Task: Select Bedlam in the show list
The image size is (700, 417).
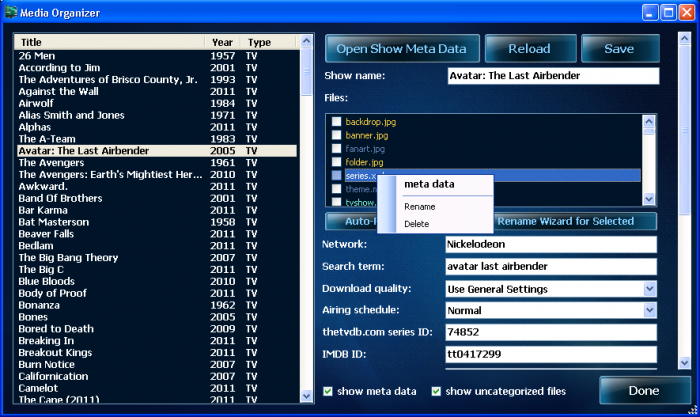Action: [x=157, y=246]
